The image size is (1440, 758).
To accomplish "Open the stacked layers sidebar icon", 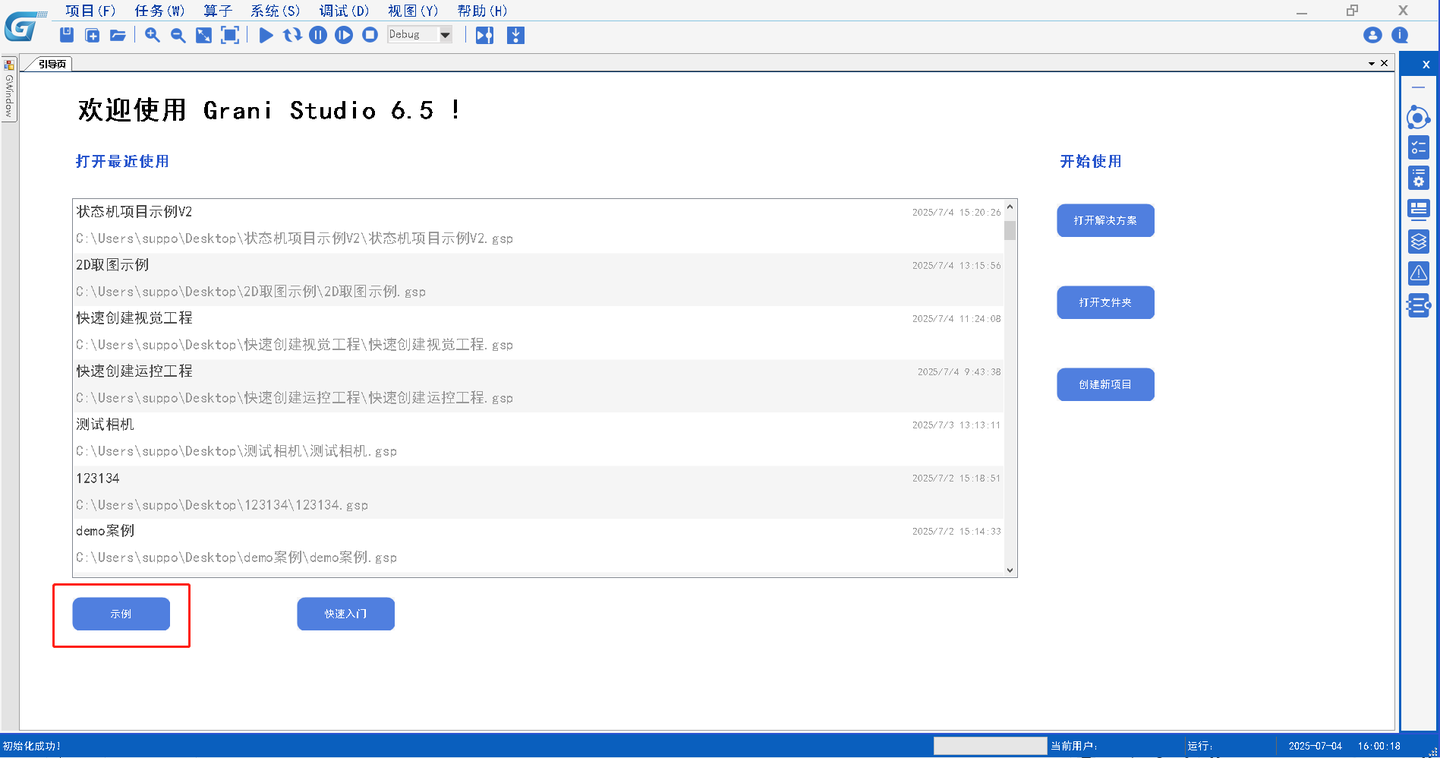I will [x=1418, y=241].
